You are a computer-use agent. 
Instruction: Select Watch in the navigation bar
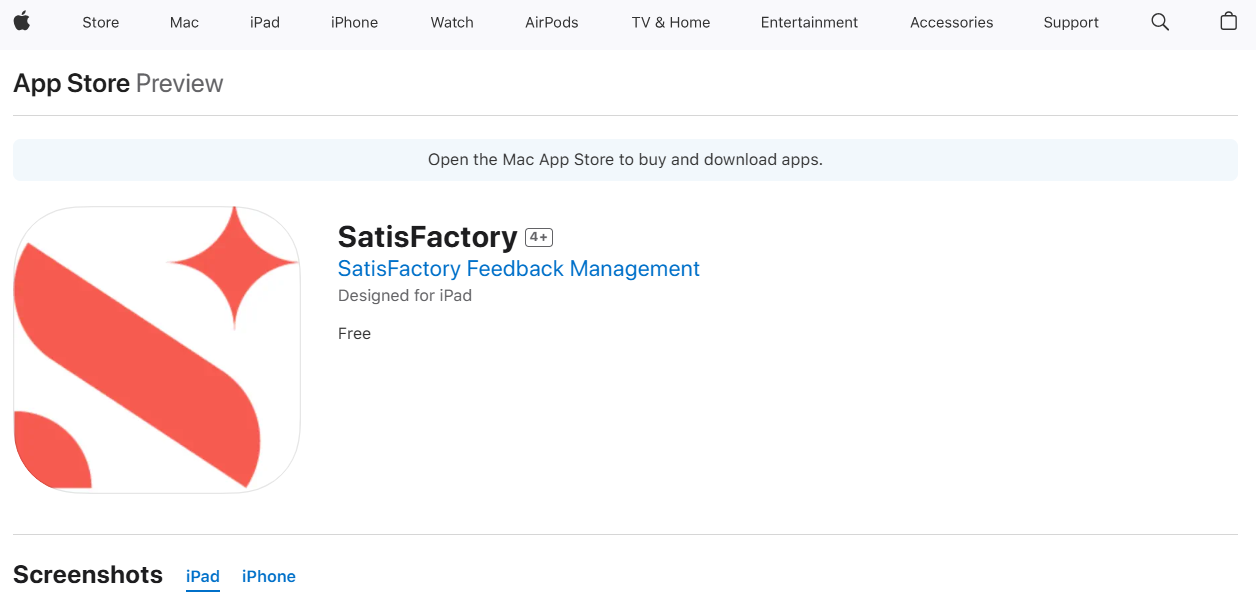pos(452,22)
